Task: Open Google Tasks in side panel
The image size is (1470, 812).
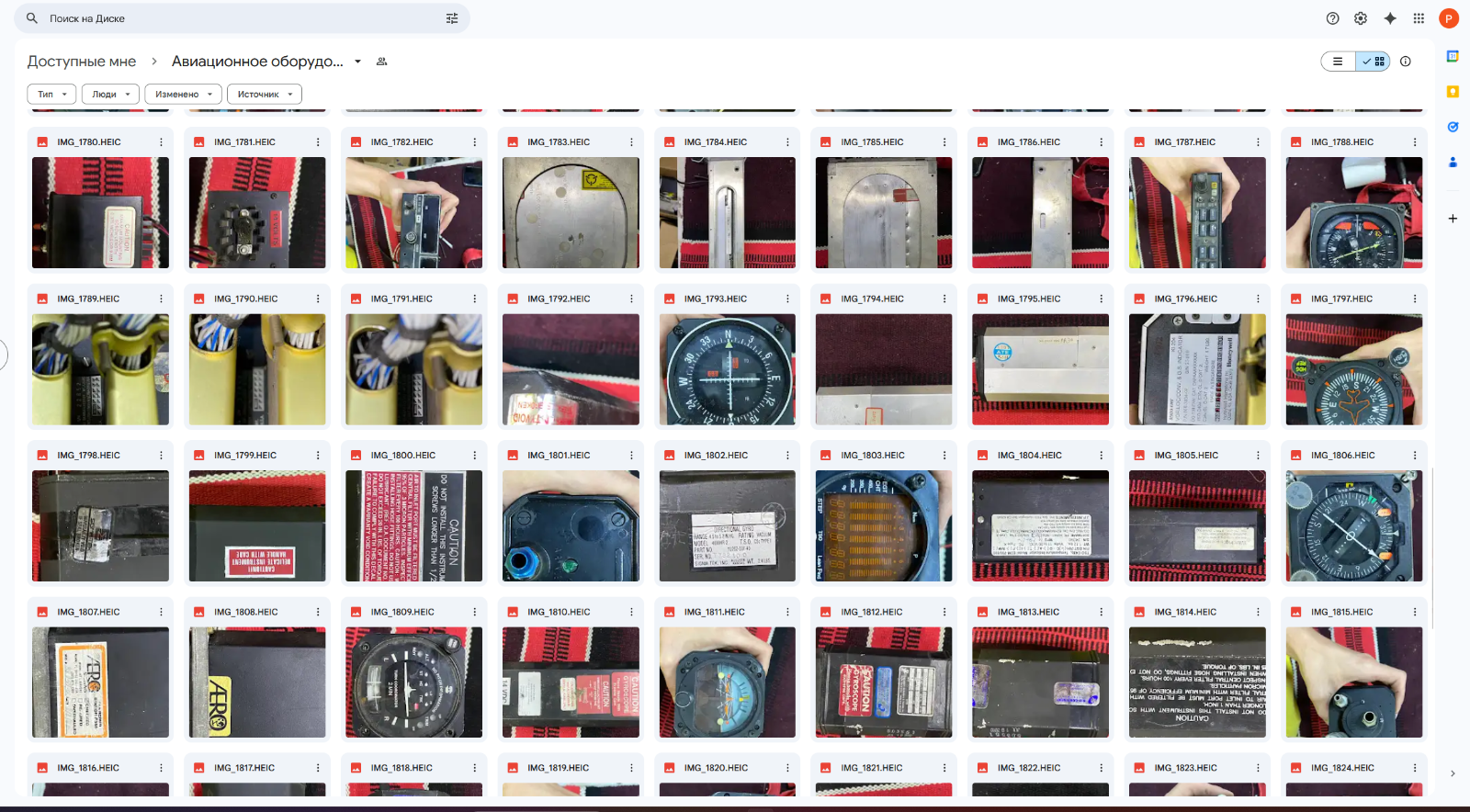Action: [1453, 127]
